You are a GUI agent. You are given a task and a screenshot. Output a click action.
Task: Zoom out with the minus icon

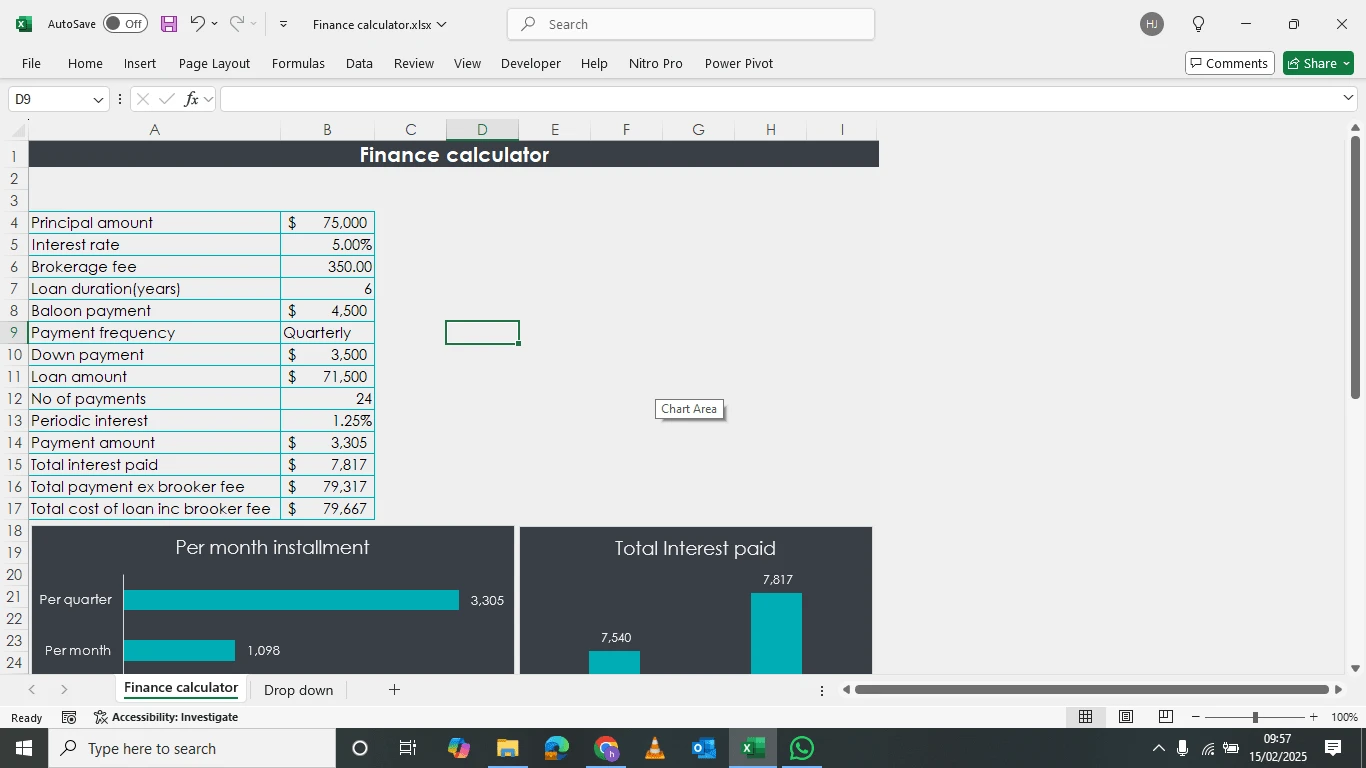pyautogui.click(x=1196, y=717)
